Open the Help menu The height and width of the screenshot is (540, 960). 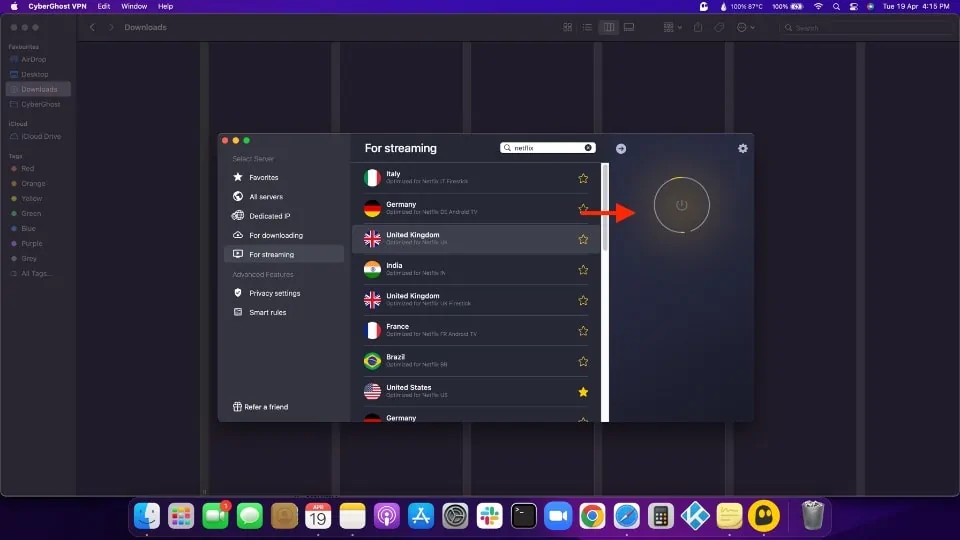tap(165, 6)
